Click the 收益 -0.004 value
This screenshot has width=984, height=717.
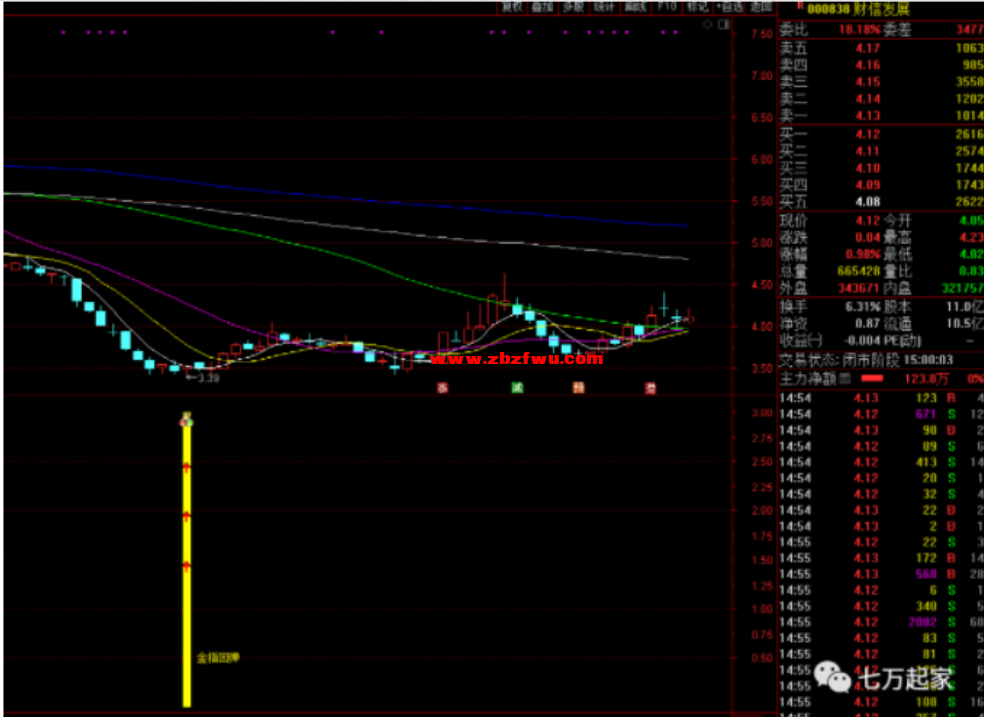tap(862, 341)
